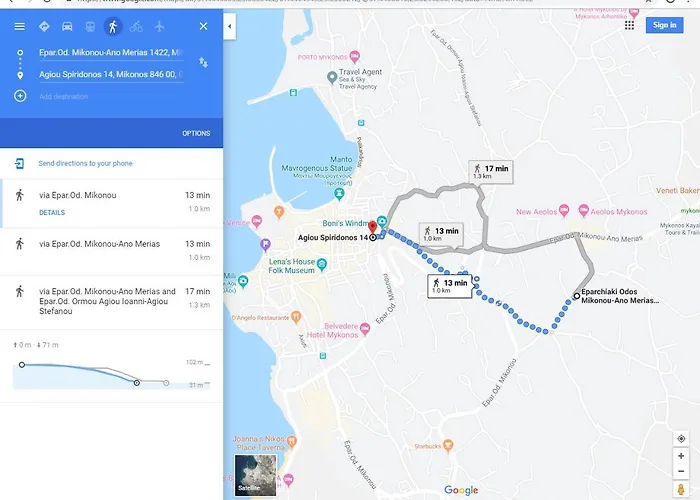Open the main hamburger menu

tap(20, 26)
